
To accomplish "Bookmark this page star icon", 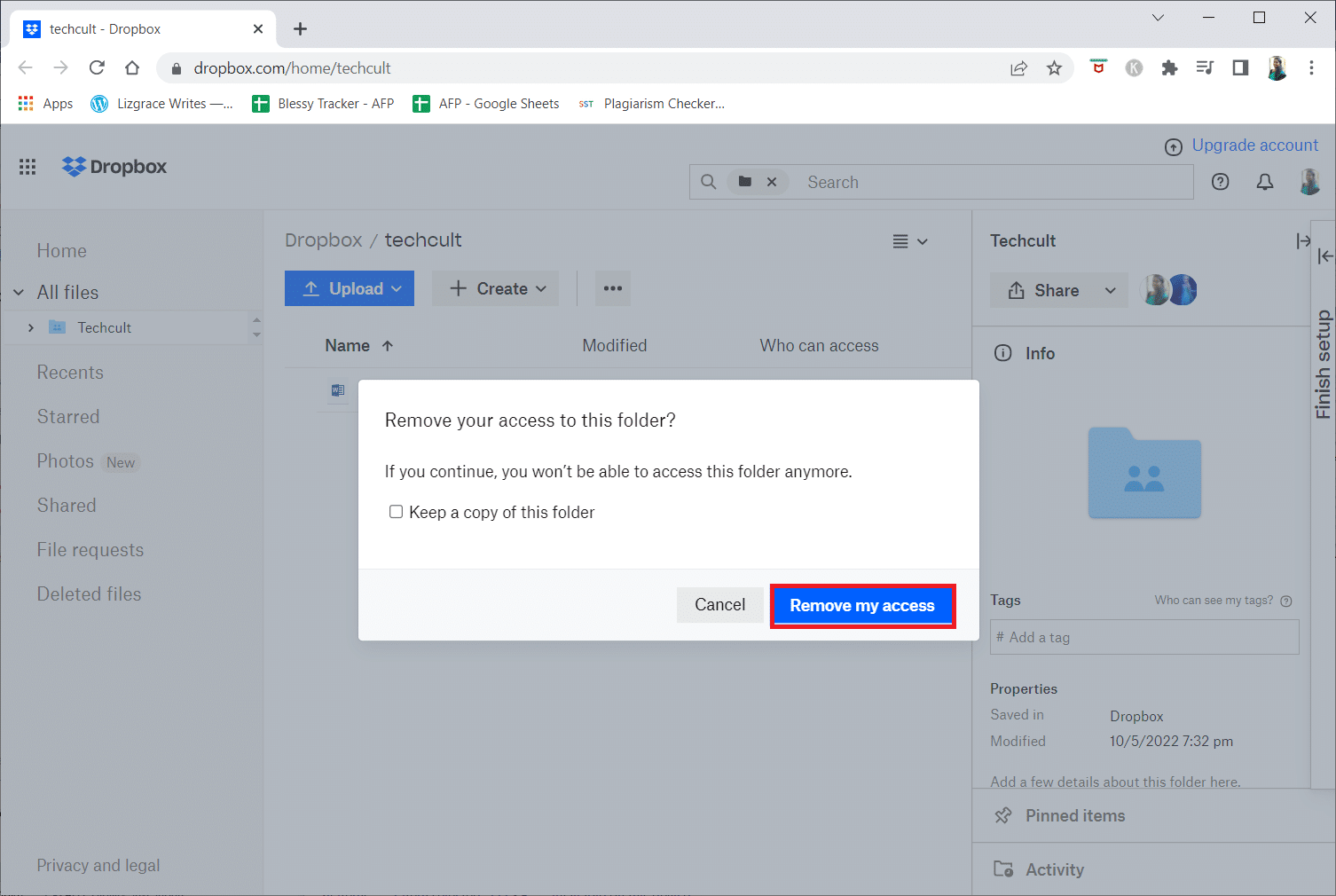I will (1054, 68).
